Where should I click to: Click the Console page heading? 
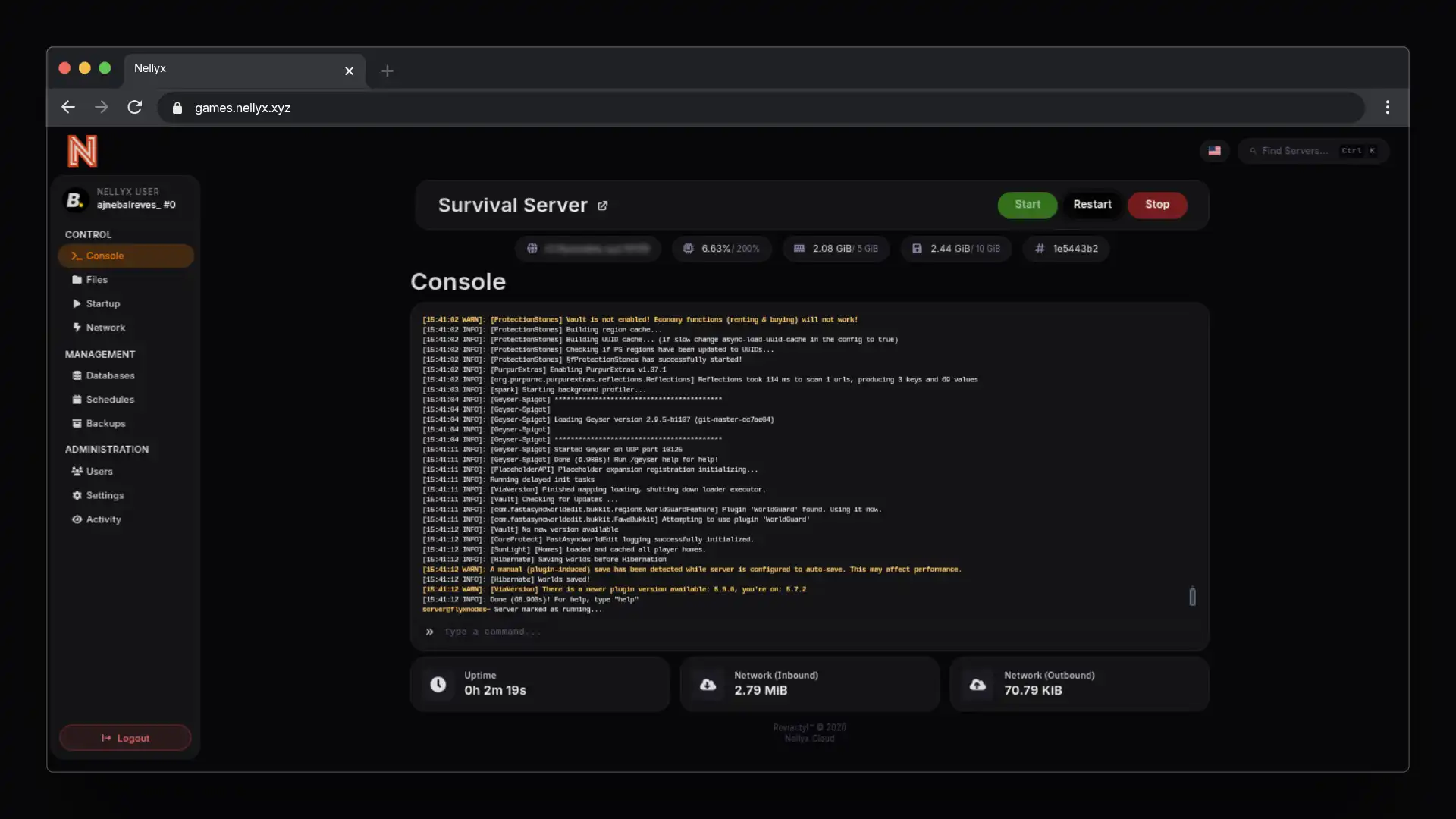(x=458, y=282)
